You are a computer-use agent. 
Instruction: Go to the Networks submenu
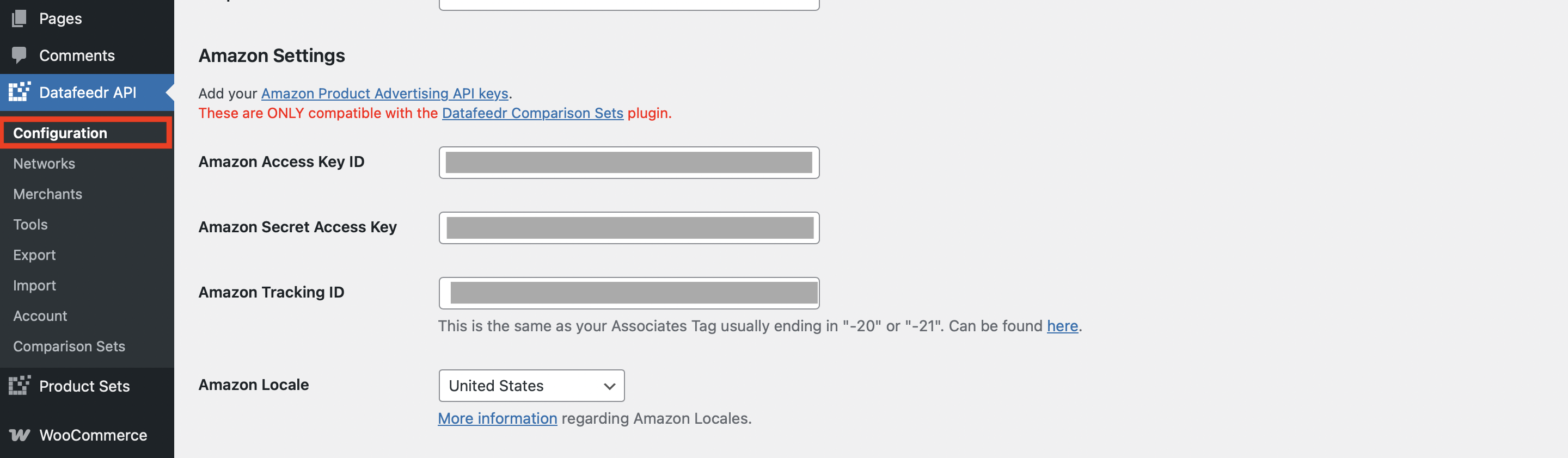(x=44, y=163)
